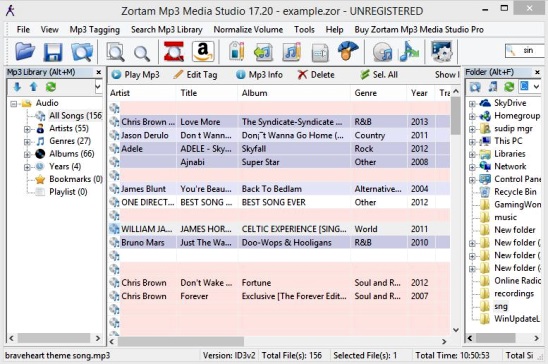Click the red Zortam lookup icon

tap(174, 52)
